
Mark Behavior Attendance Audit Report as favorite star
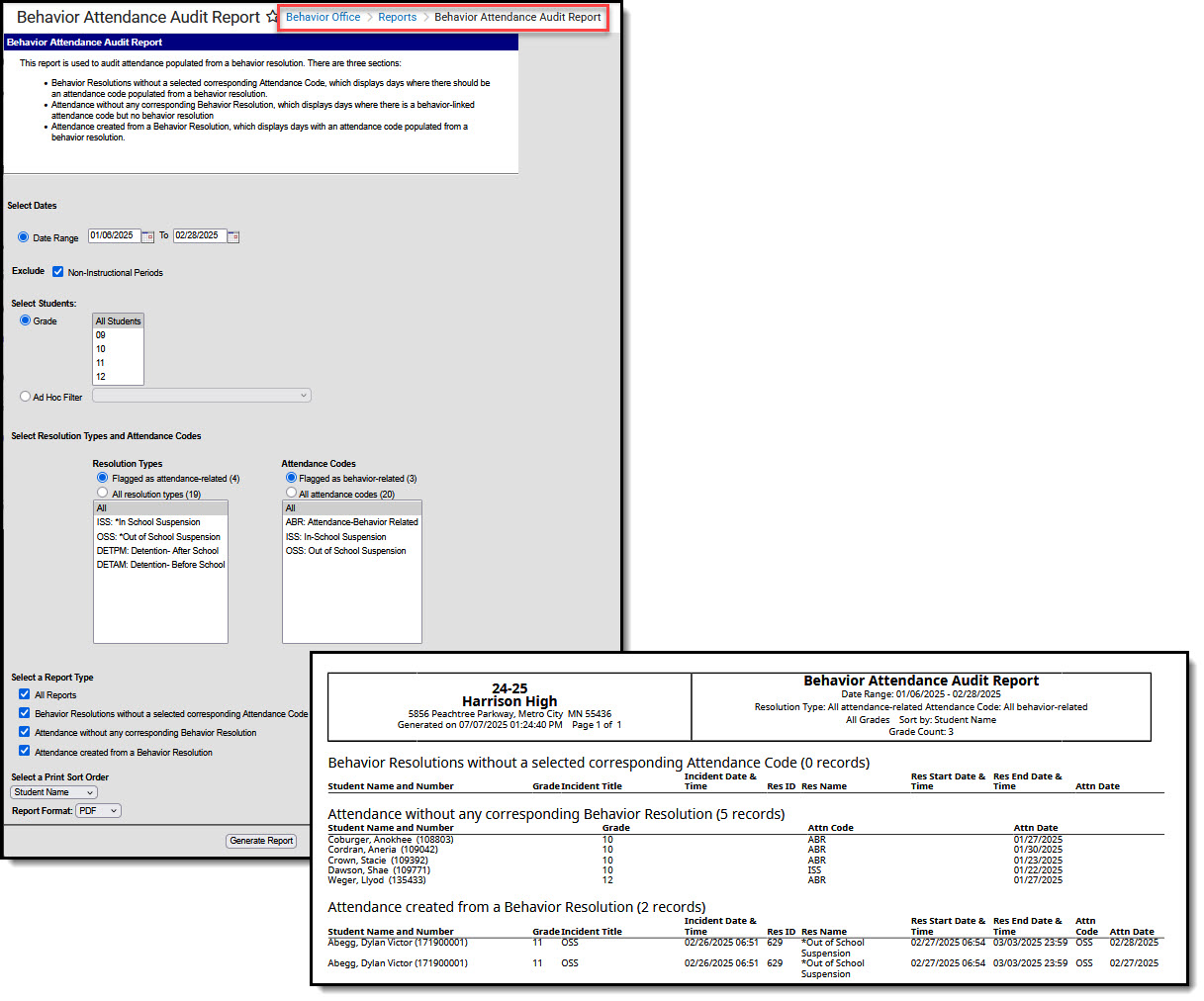click(x=272, y=17)
